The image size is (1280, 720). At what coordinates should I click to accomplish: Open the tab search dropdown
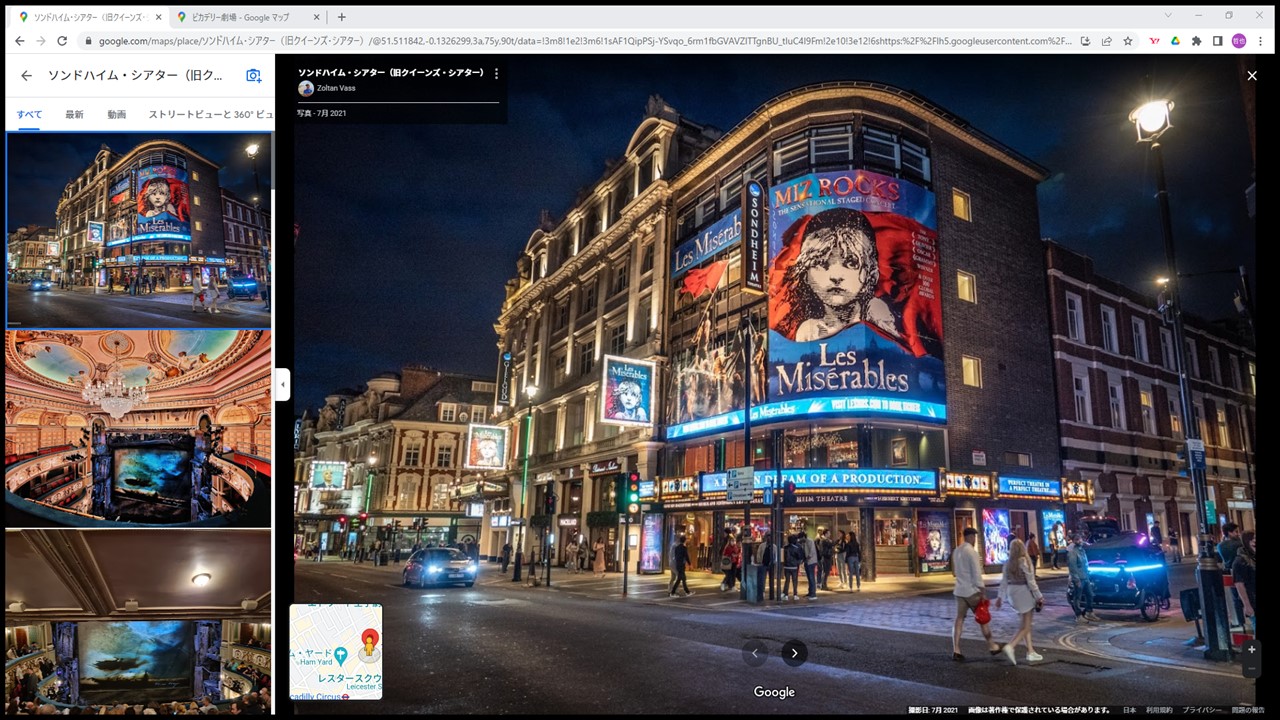click(1168, 16)
